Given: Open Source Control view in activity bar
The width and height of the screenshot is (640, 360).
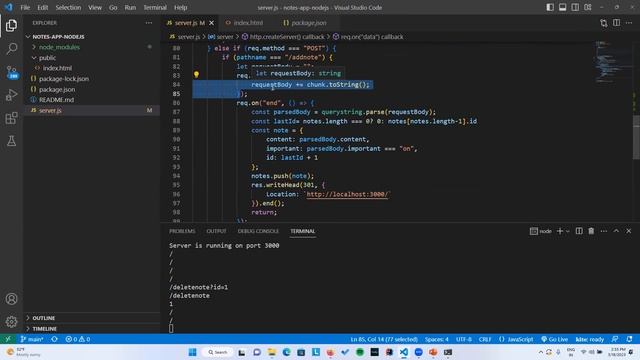Looking at the screenshot, I should click(11, 72).
